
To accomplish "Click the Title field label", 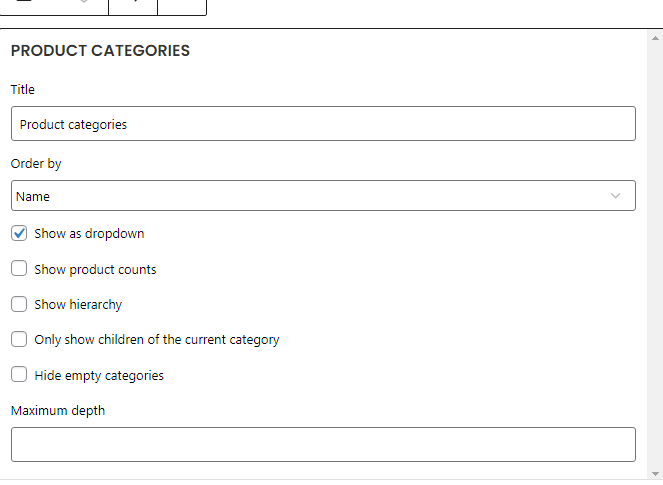I will tap(23, 90).
